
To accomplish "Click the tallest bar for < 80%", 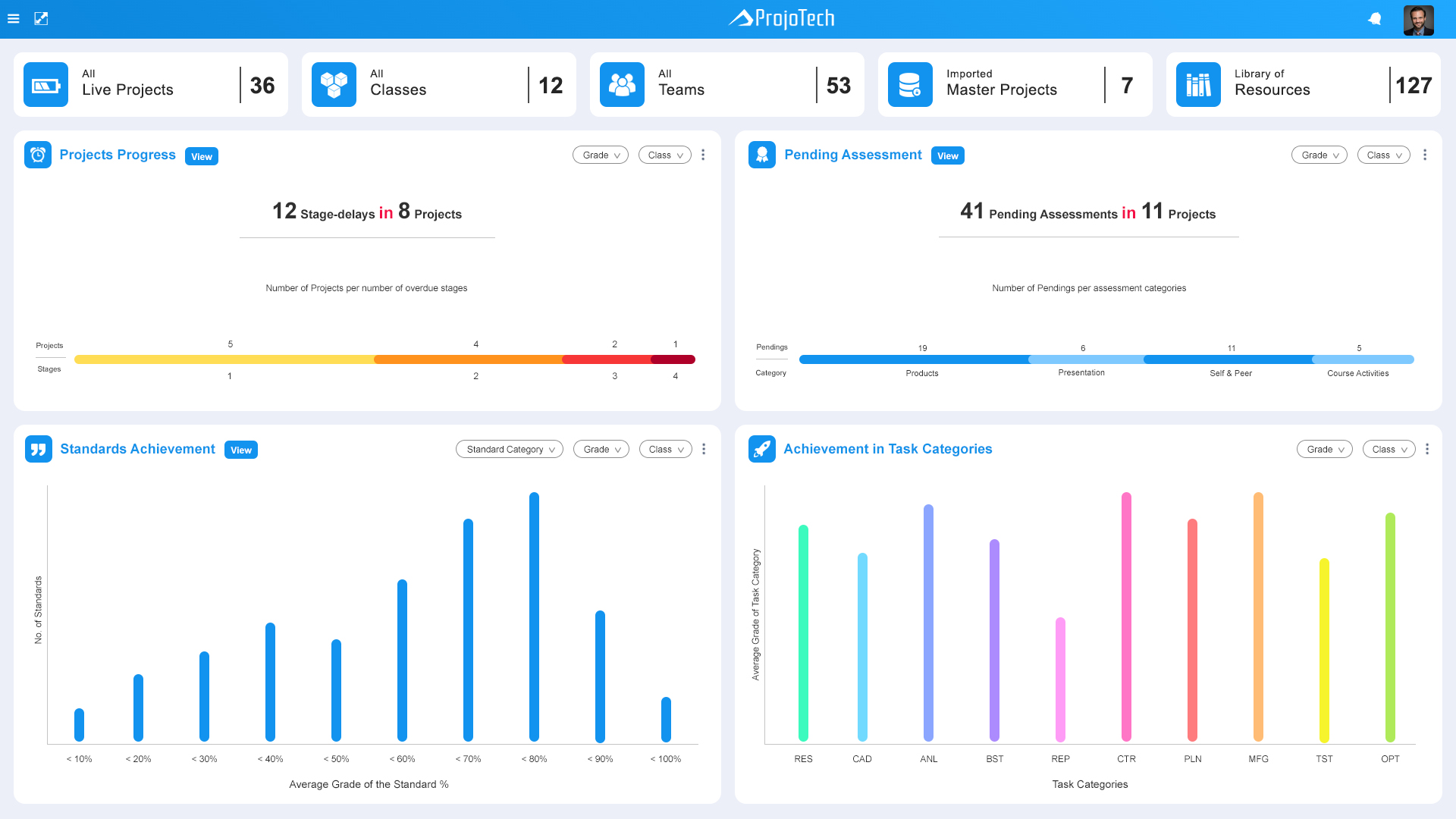I will (x=534, y=616).
